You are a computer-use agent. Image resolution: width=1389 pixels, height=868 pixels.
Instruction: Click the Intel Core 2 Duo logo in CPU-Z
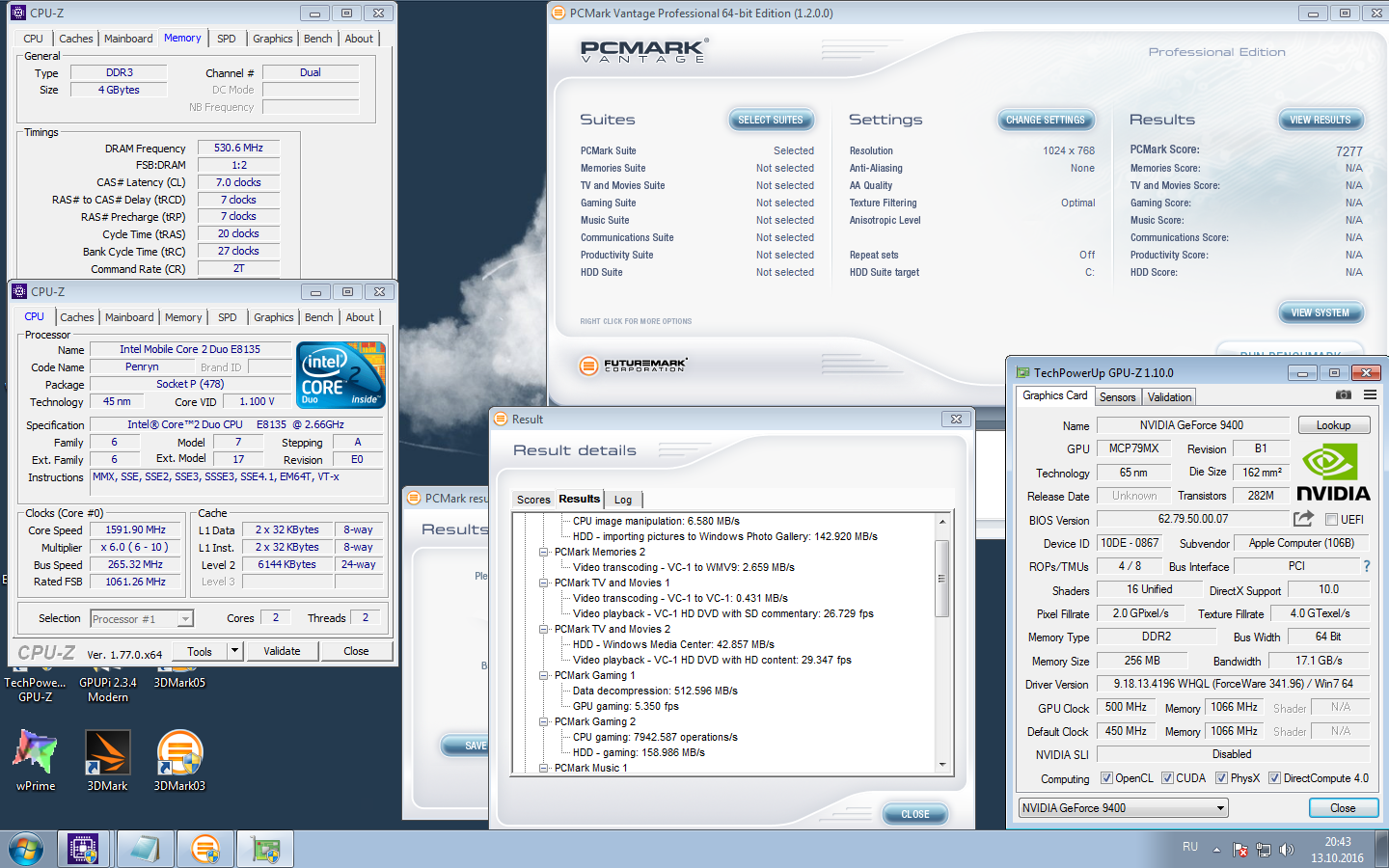[340, 374]
